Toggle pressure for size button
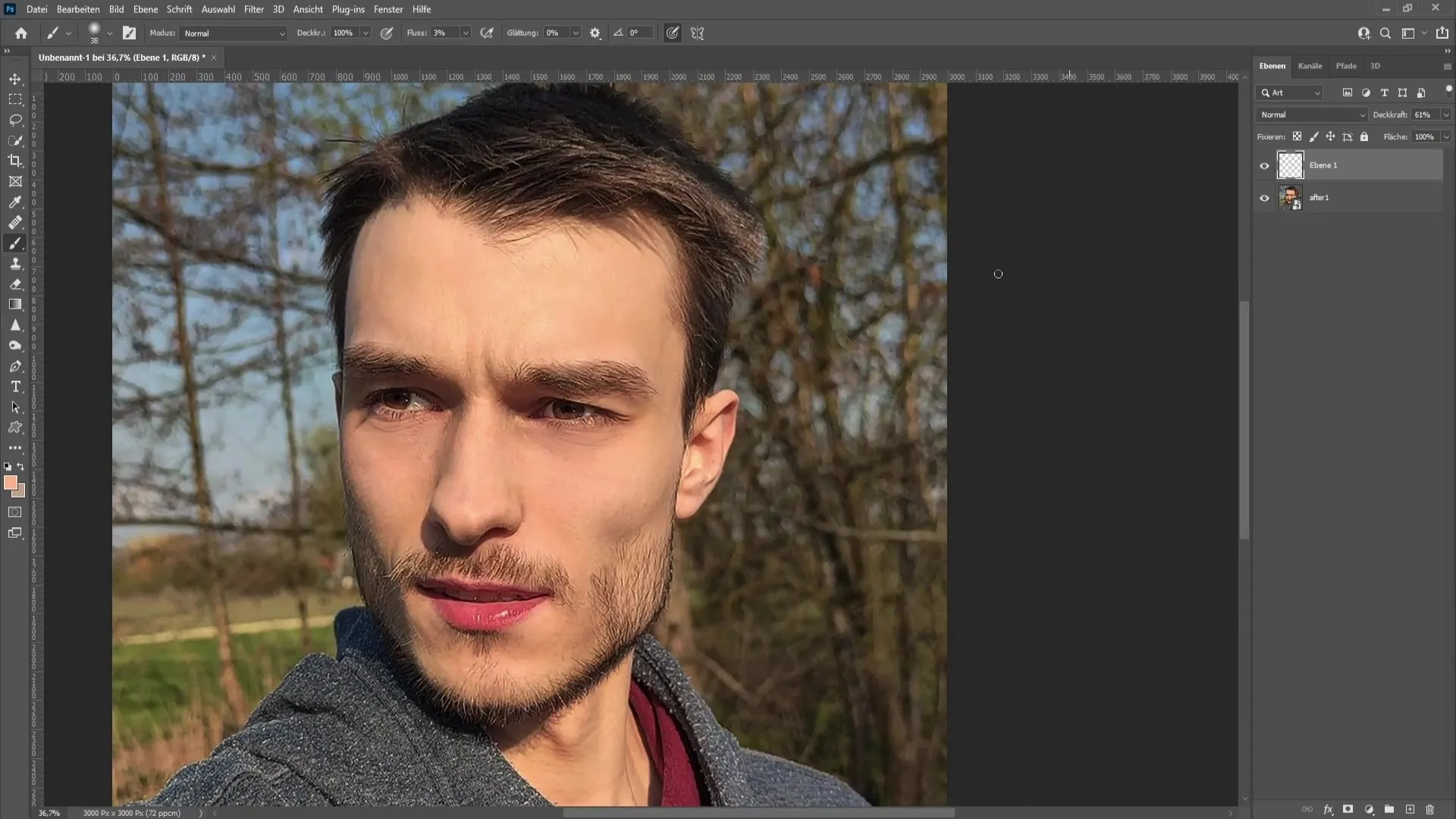 tap(672, 33)
